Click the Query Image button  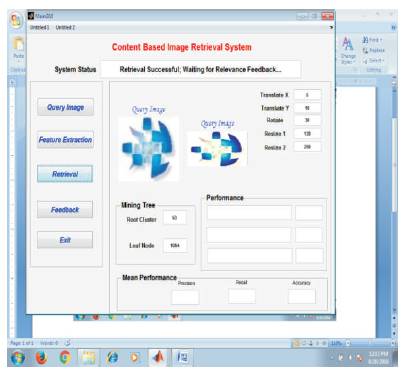[65, 107]
